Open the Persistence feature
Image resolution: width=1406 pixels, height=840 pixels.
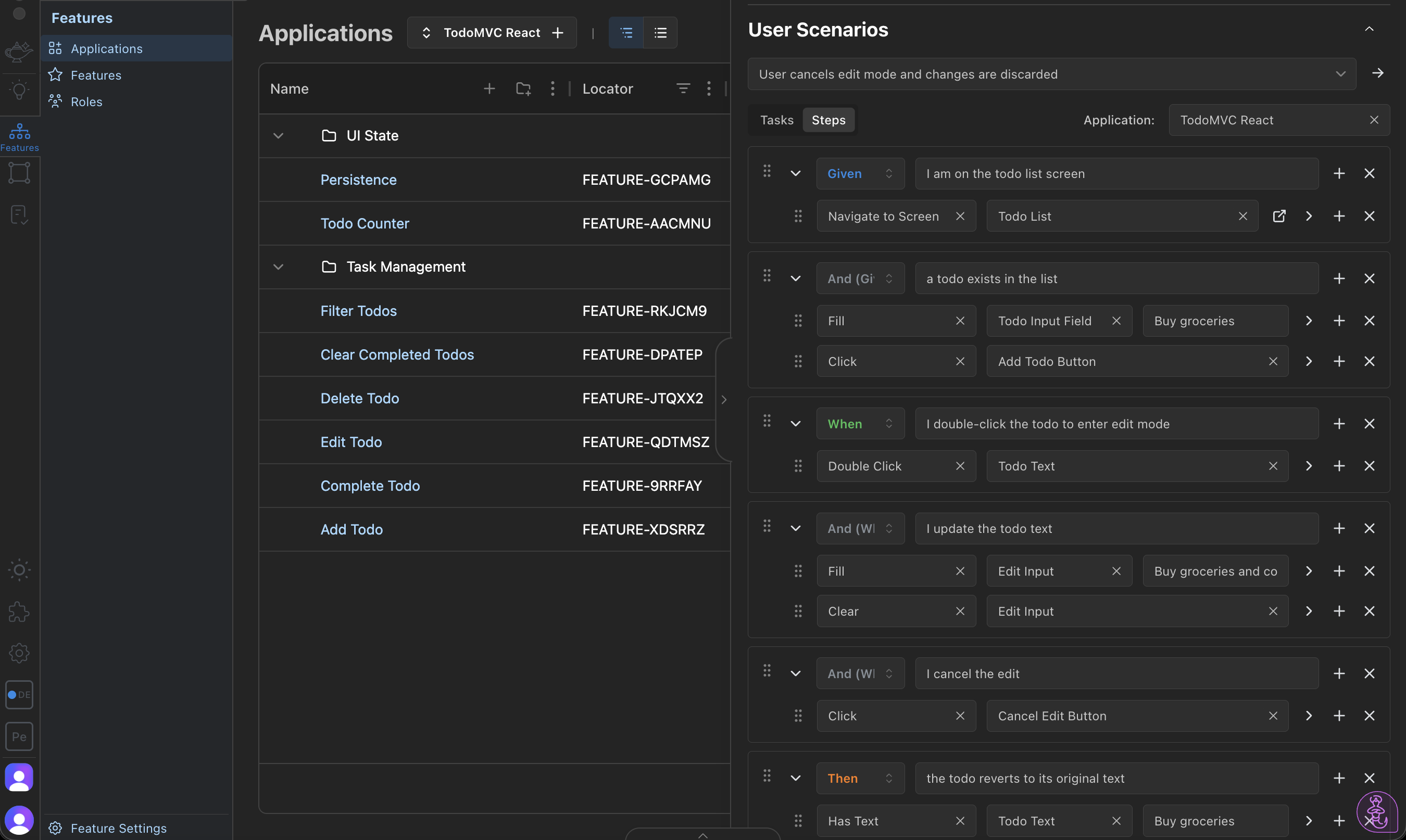point(358,180)
